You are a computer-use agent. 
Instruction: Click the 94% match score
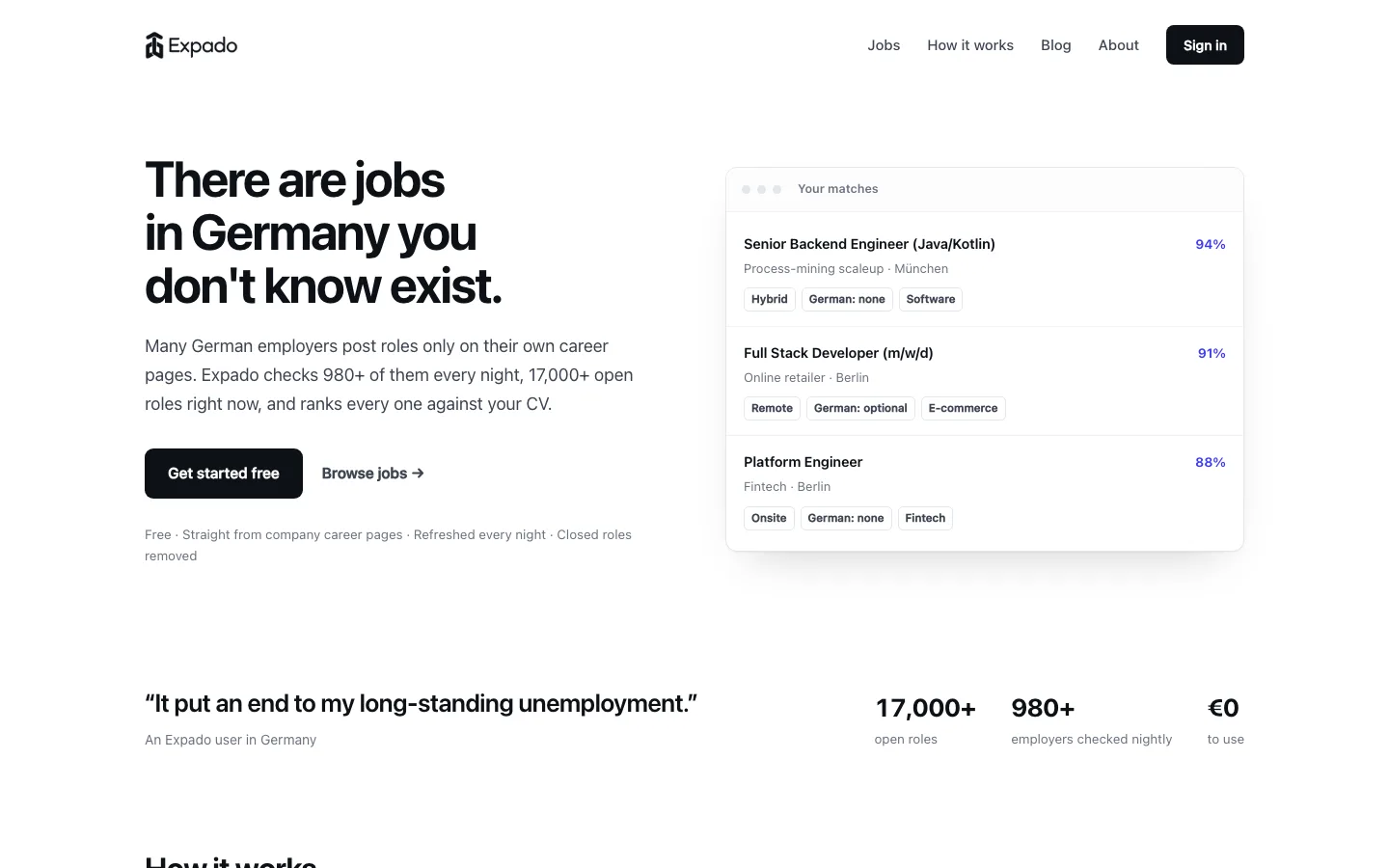click(1211, 244)
